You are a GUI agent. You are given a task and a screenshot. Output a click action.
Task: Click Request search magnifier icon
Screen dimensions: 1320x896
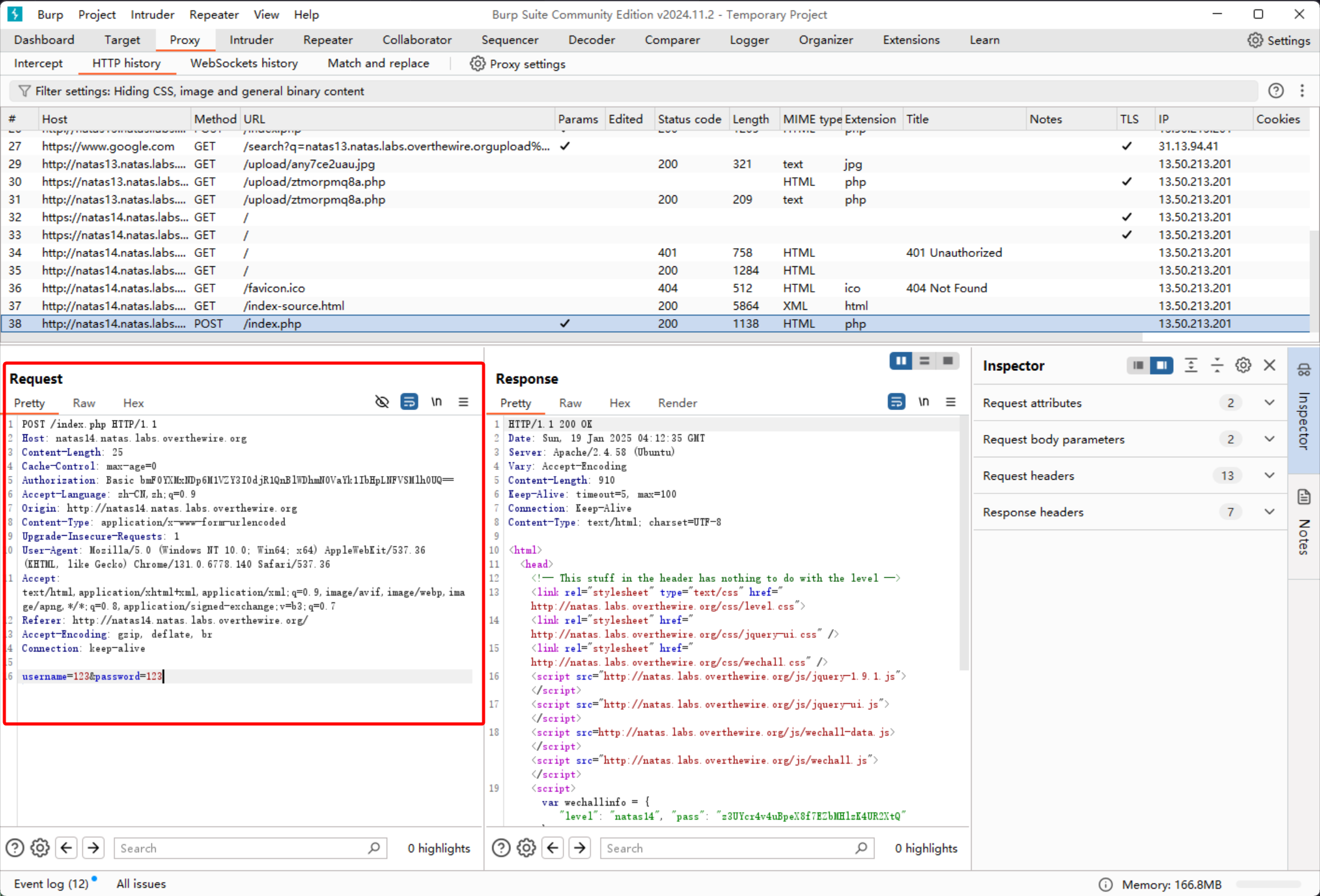(x=373, y=848)
